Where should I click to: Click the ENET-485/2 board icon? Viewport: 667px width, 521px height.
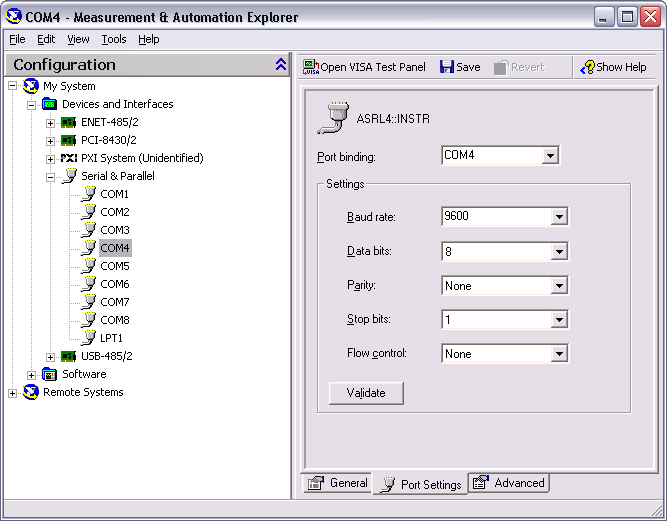coord(68,122)
